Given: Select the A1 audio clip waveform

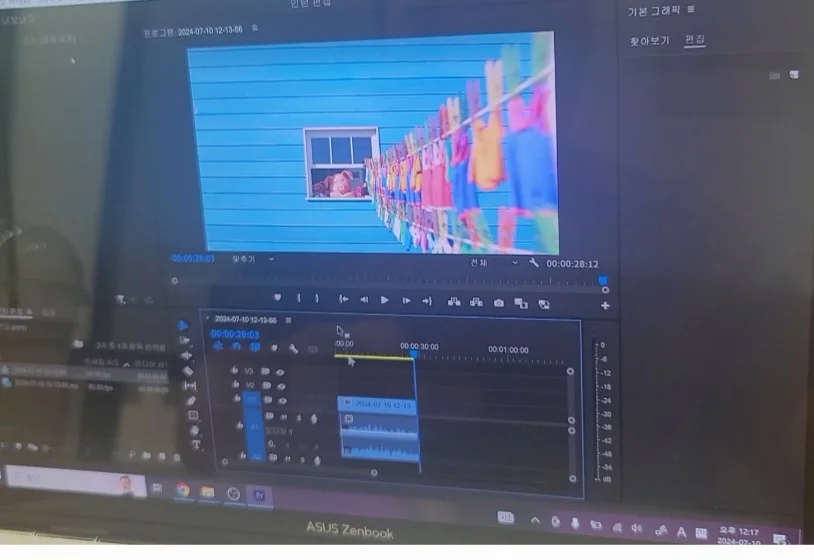Looking at the screenshot, I should coord(379,426).
